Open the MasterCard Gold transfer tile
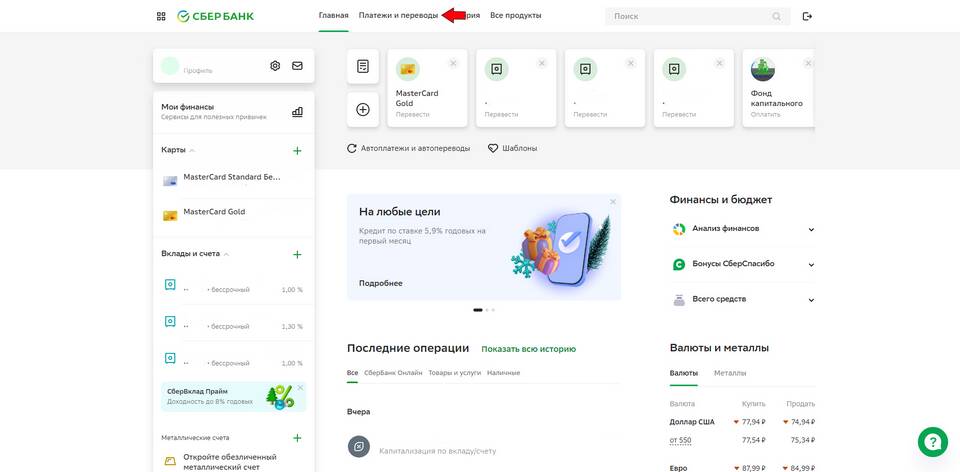 click(427, 88)
